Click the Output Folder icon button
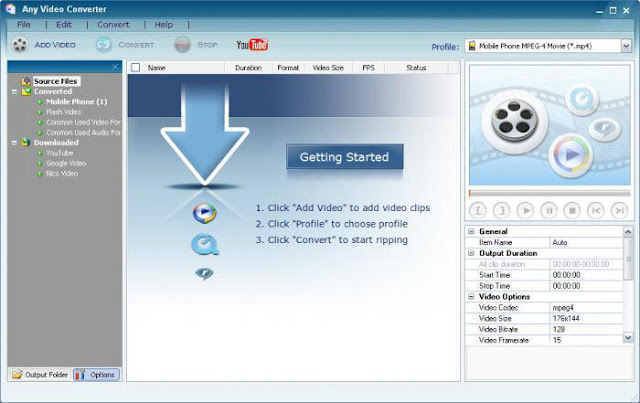 (40, 374)
